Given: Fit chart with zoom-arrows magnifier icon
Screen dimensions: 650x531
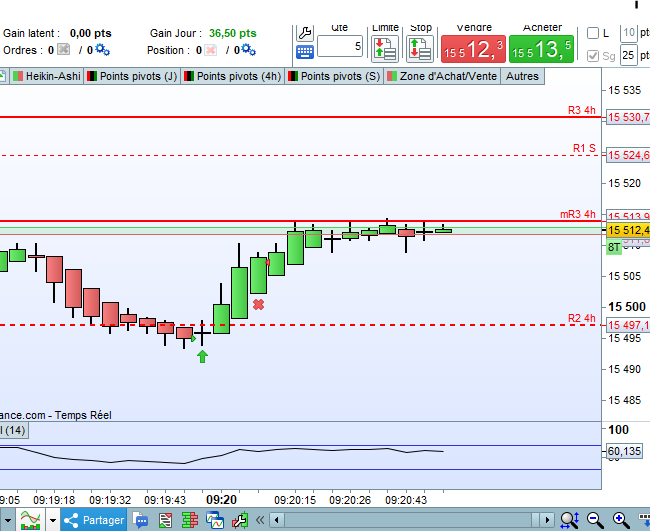Looking at the screenshot, I should pyautogui.click(x=570, y=520).
